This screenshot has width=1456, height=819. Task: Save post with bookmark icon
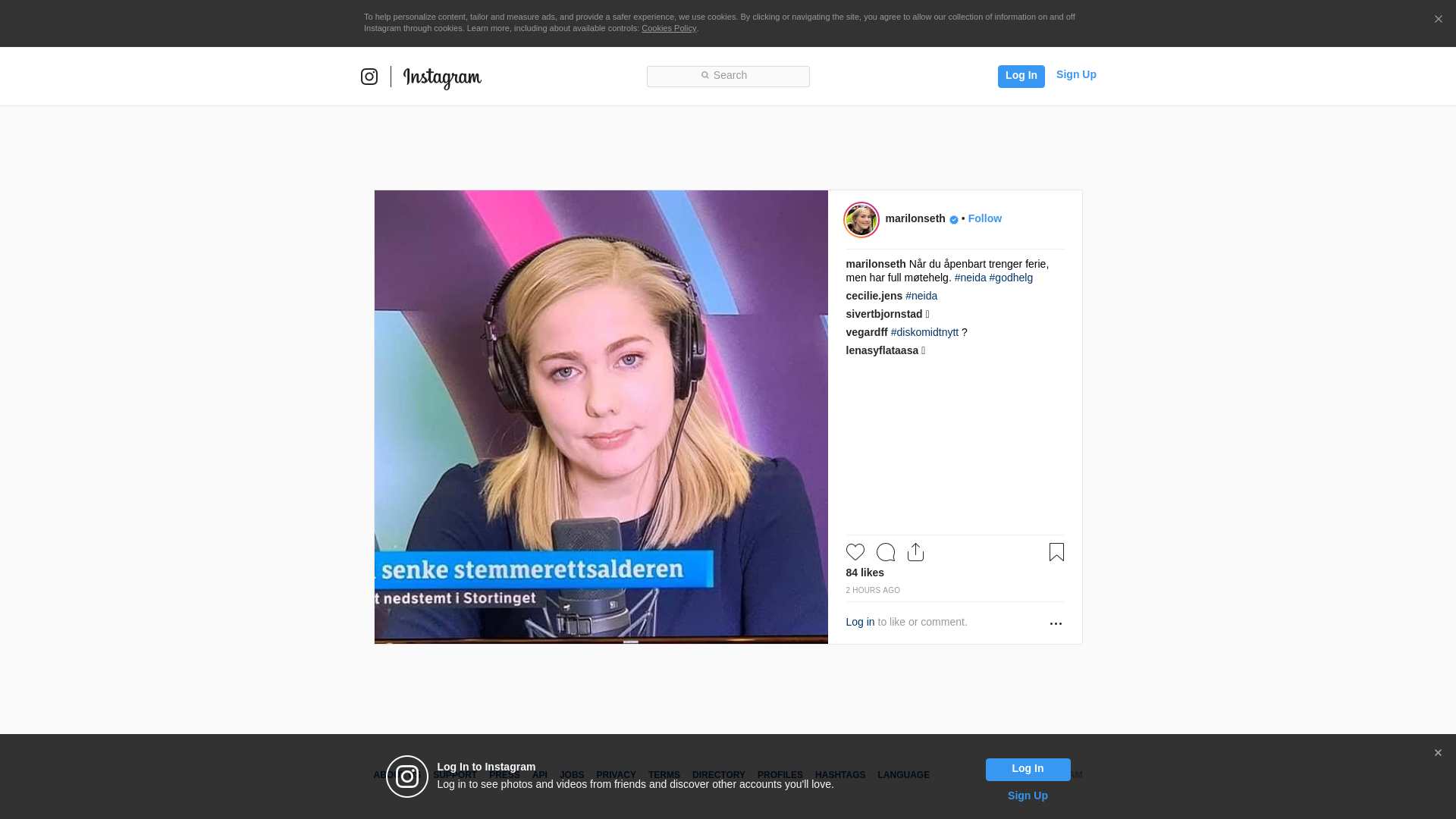(x=1056, y=552)
